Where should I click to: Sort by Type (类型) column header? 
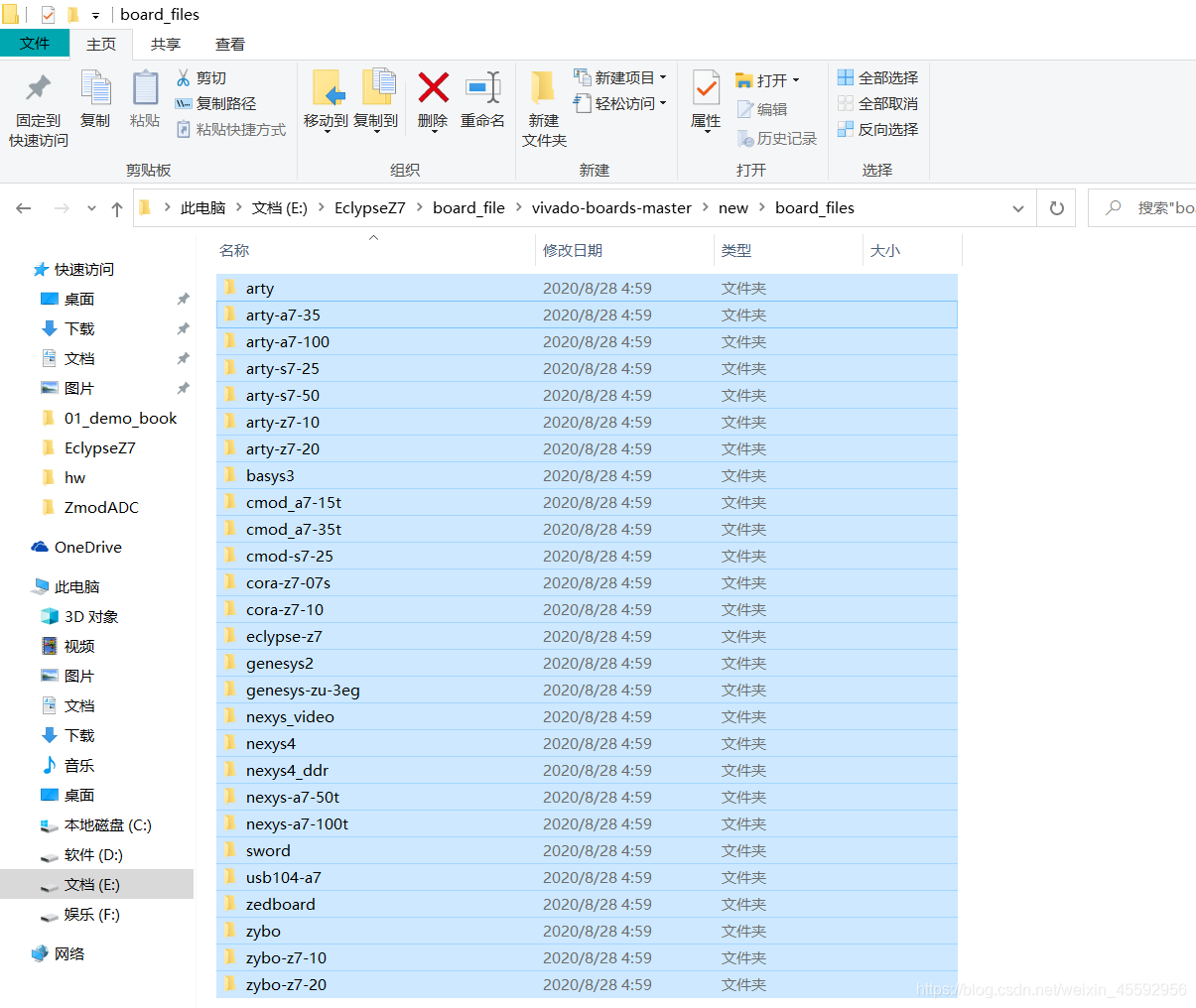[x=789, y=250]
